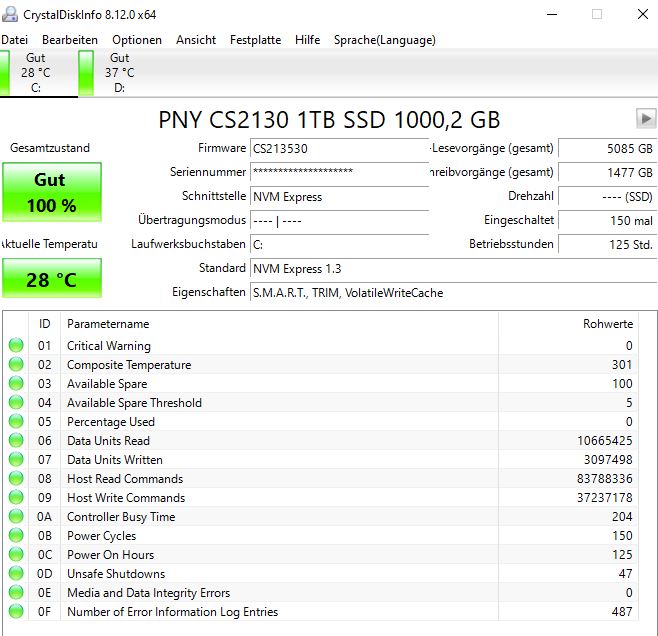Viewport: 658px width, 636px height.
Task: Switch to the D: drive tab
Action: click(x=120, y=73)
